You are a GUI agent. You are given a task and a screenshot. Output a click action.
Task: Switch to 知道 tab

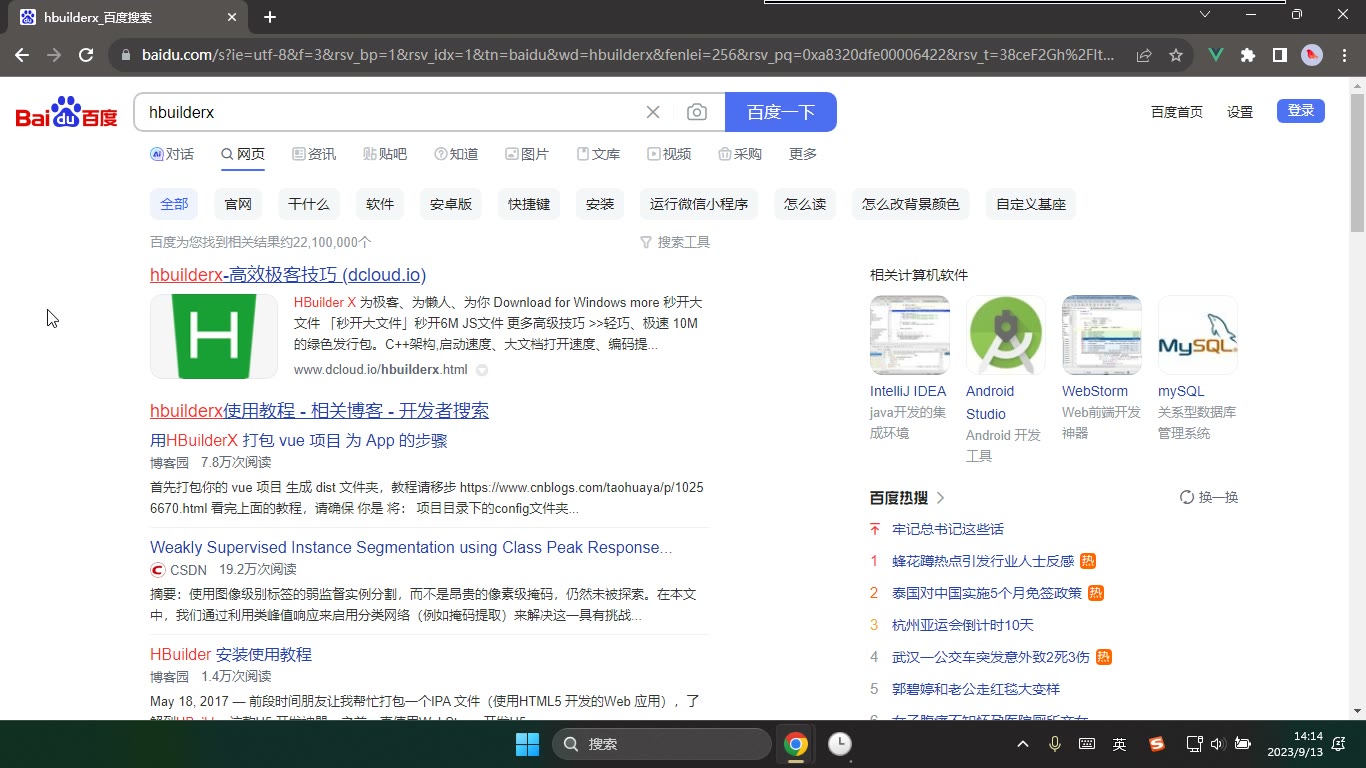coord(456,154)
